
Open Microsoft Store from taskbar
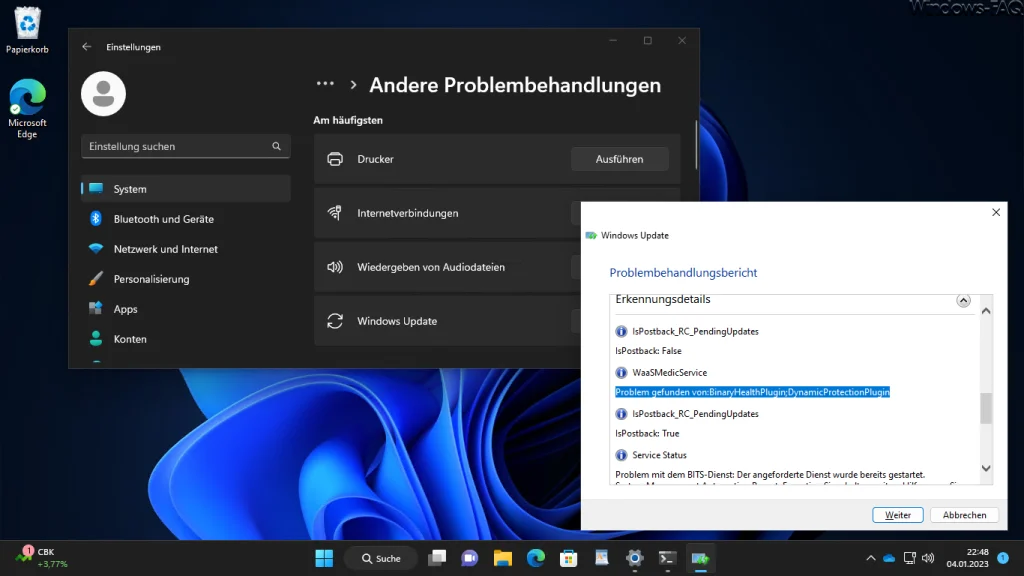click(569, 558)
